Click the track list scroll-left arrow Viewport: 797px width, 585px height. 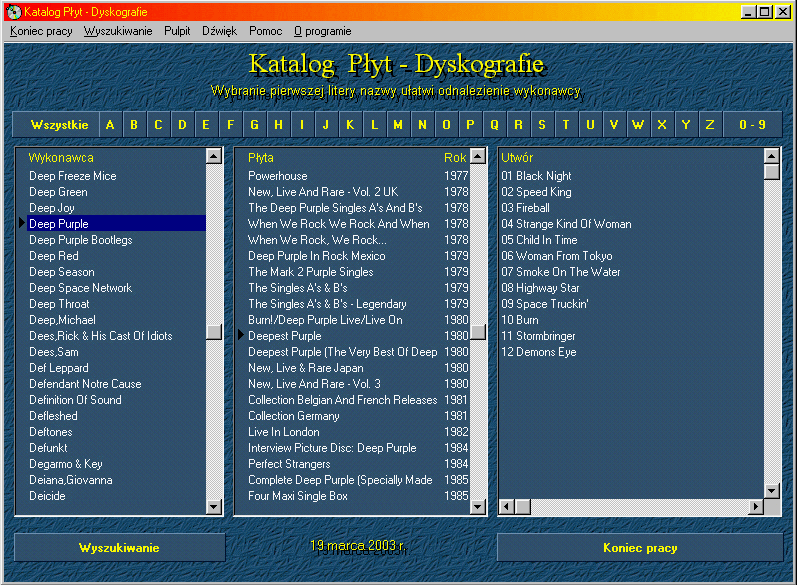(x=506, y=507)
